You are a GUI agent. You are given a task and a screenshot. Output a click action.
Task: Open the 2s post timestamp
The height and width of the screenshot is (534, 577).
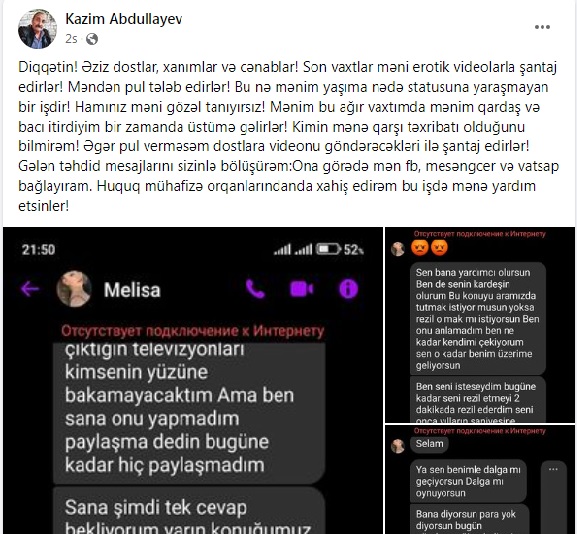pyautogui.click(x=71, y=39)
